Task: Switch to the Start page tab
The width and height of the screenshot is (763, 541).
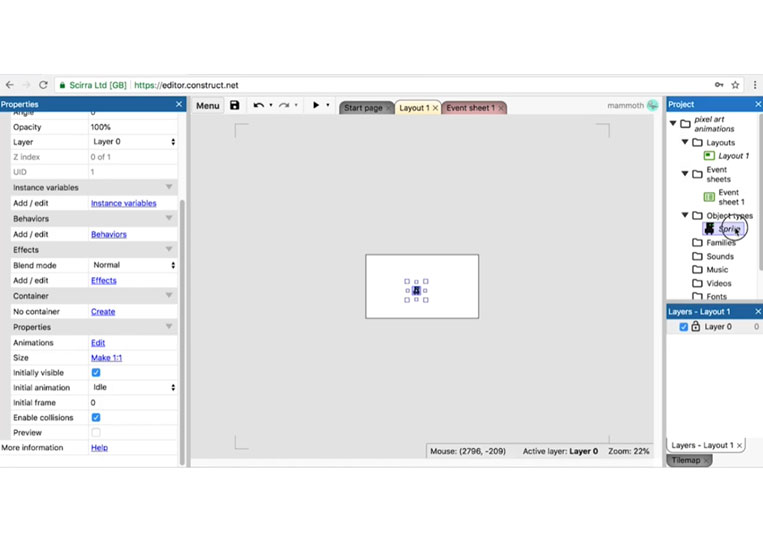Action: pos(363,108)
